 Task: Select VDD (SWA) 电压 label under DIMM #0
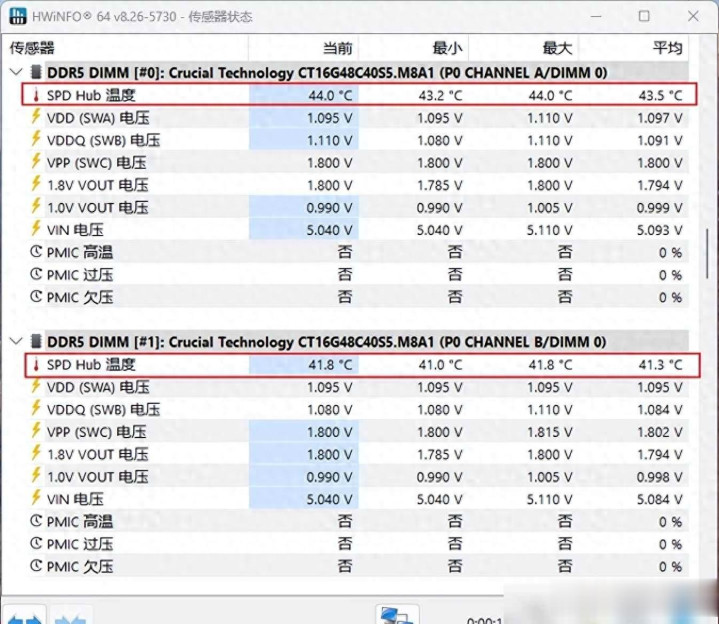point(98,118)
